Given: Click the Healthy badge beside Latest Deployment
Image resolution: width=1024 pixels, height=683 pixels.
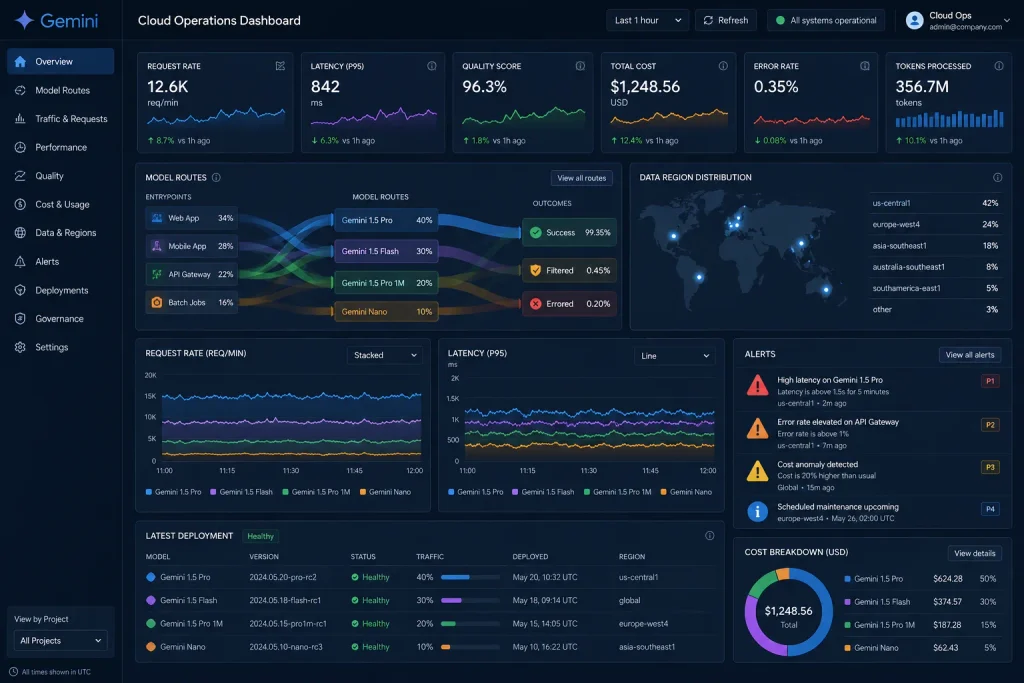Looking at the screenshot, I should tap(260, 536).
